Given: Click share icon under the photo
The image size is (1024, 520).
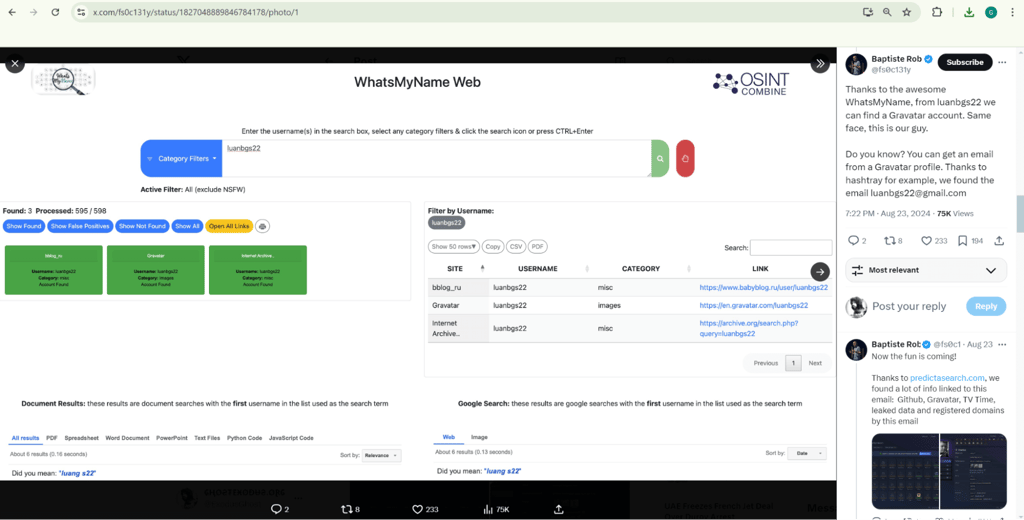Looking at the screenshot, I should pyautogui.click(x=558, y=509).
